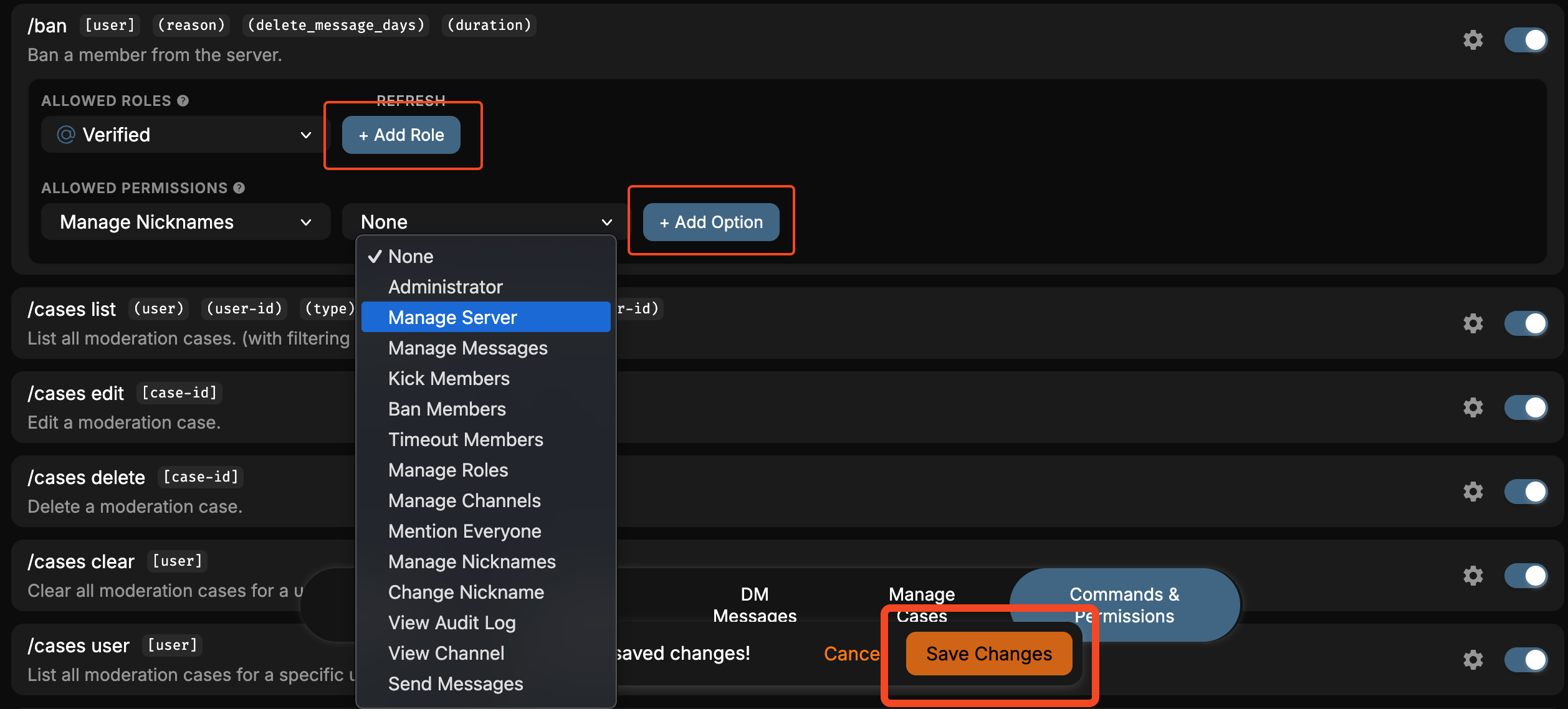Open settings gear for /ban command
The image size is (1568, 709).
tap(1473, 40)
